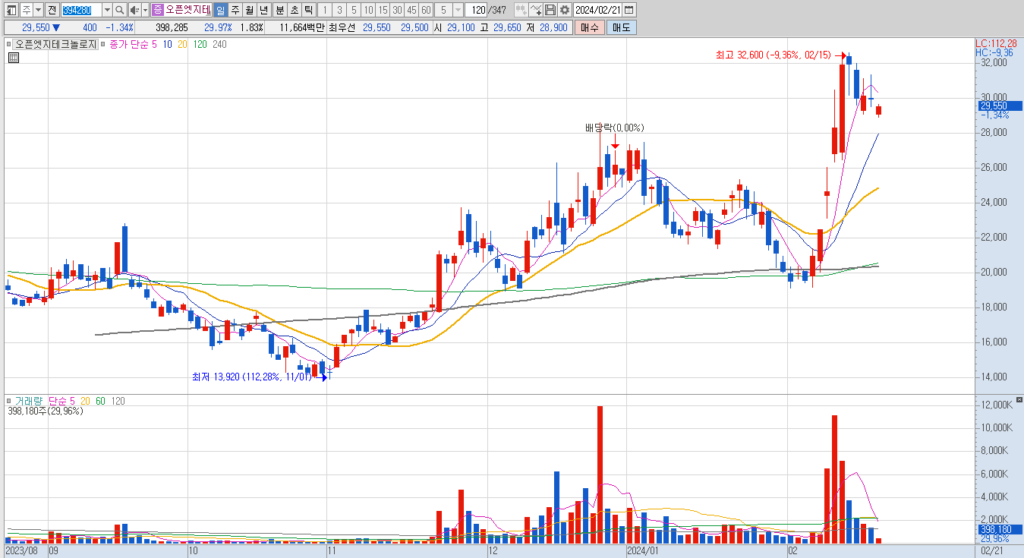
Task: Expand dropdown arrow next to 주 box
Action: pos(39,10)
